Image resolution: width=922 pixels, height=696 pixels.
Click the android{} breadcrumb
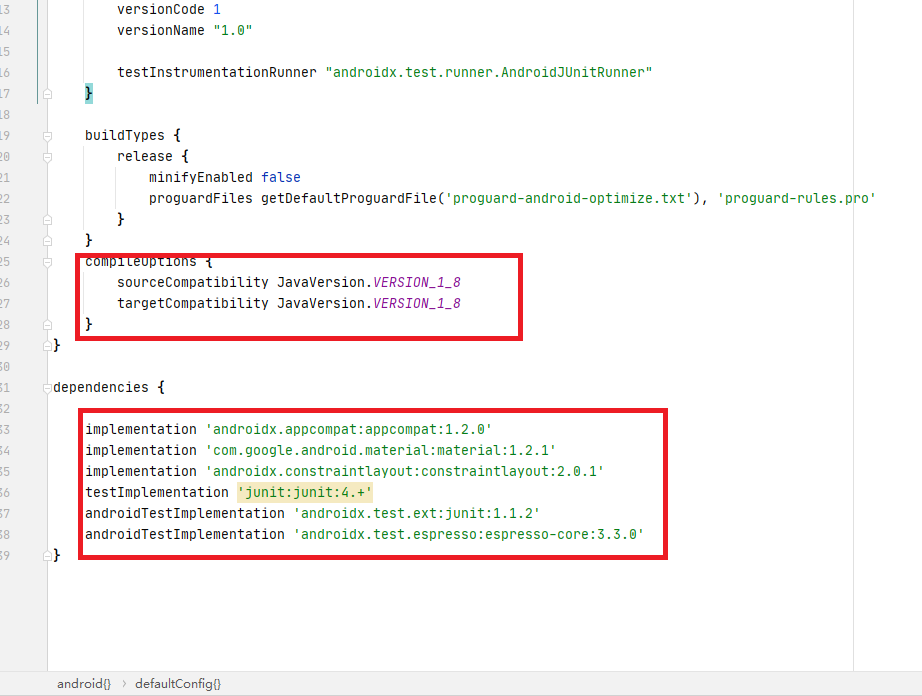[83, 684]
